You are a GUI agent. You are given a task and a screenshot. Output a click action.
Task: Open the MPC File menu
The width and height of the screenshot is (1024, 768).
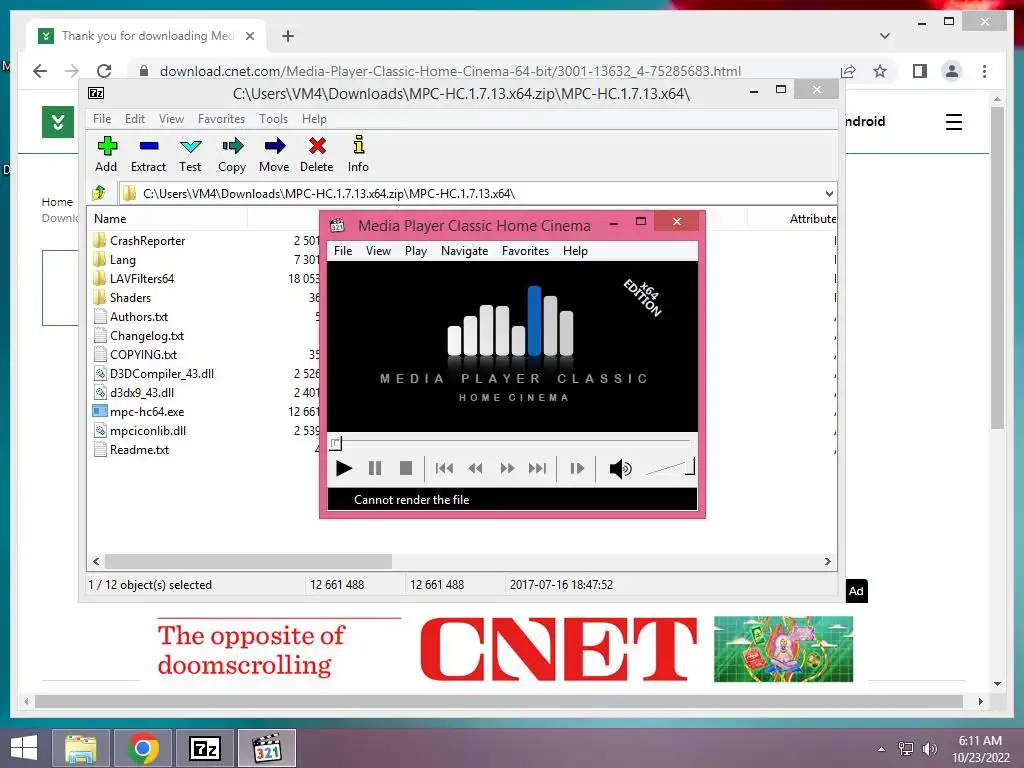pyautogui.click(x=343, y=251)
